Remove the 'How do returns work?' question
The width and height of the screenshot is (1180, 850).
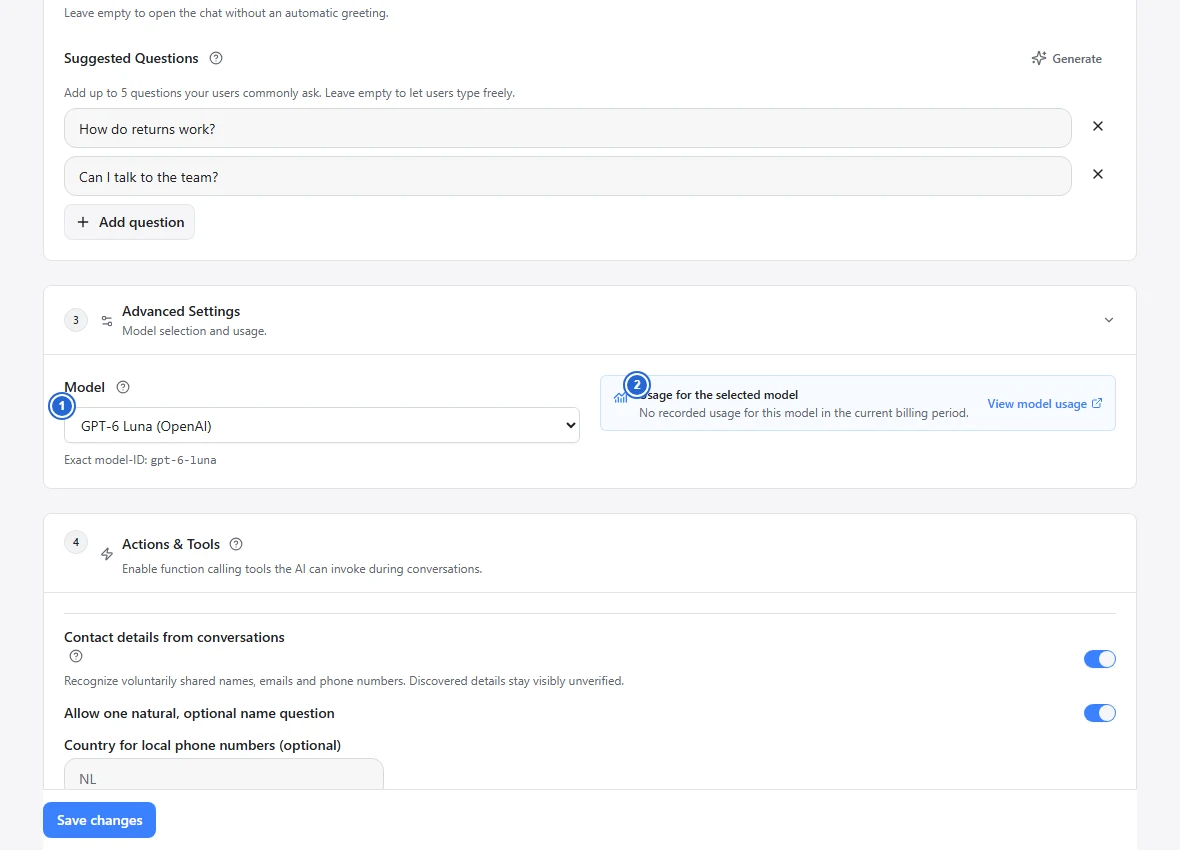tap(1098, 126)
